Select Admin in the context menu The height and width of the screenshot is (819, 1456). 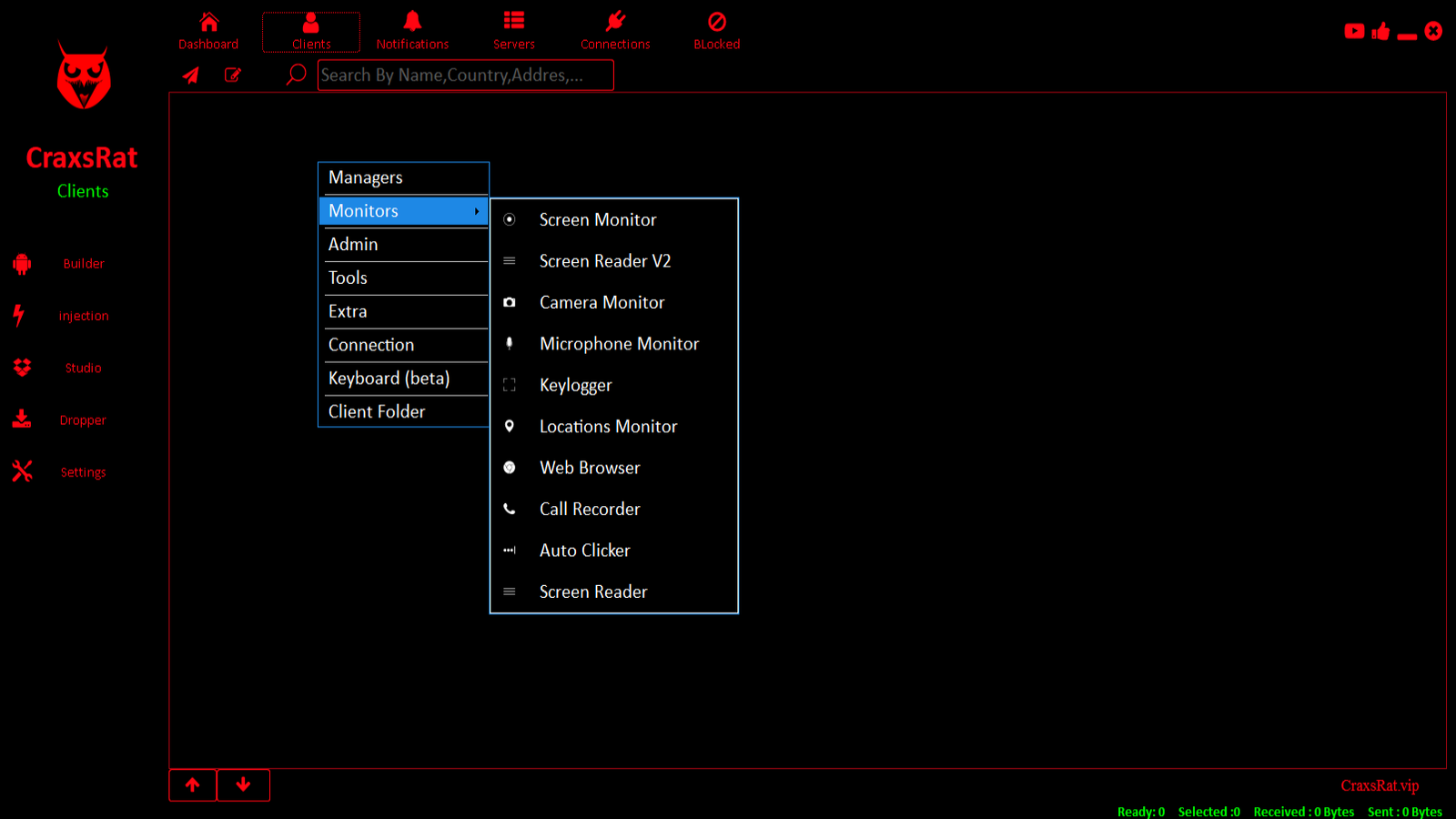(x=403, y=244)
